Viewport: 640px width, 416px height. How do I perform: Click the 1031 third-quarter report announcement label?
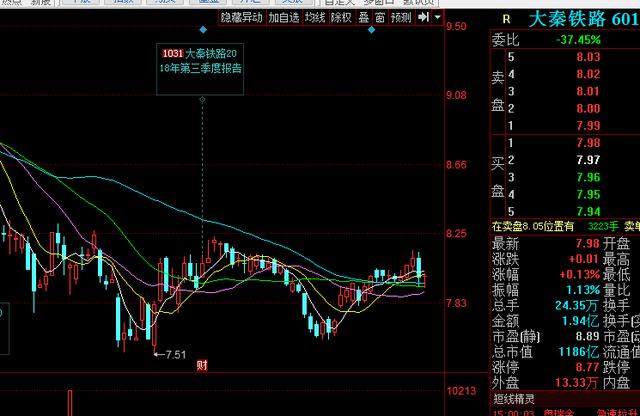(x=201, y=60)
